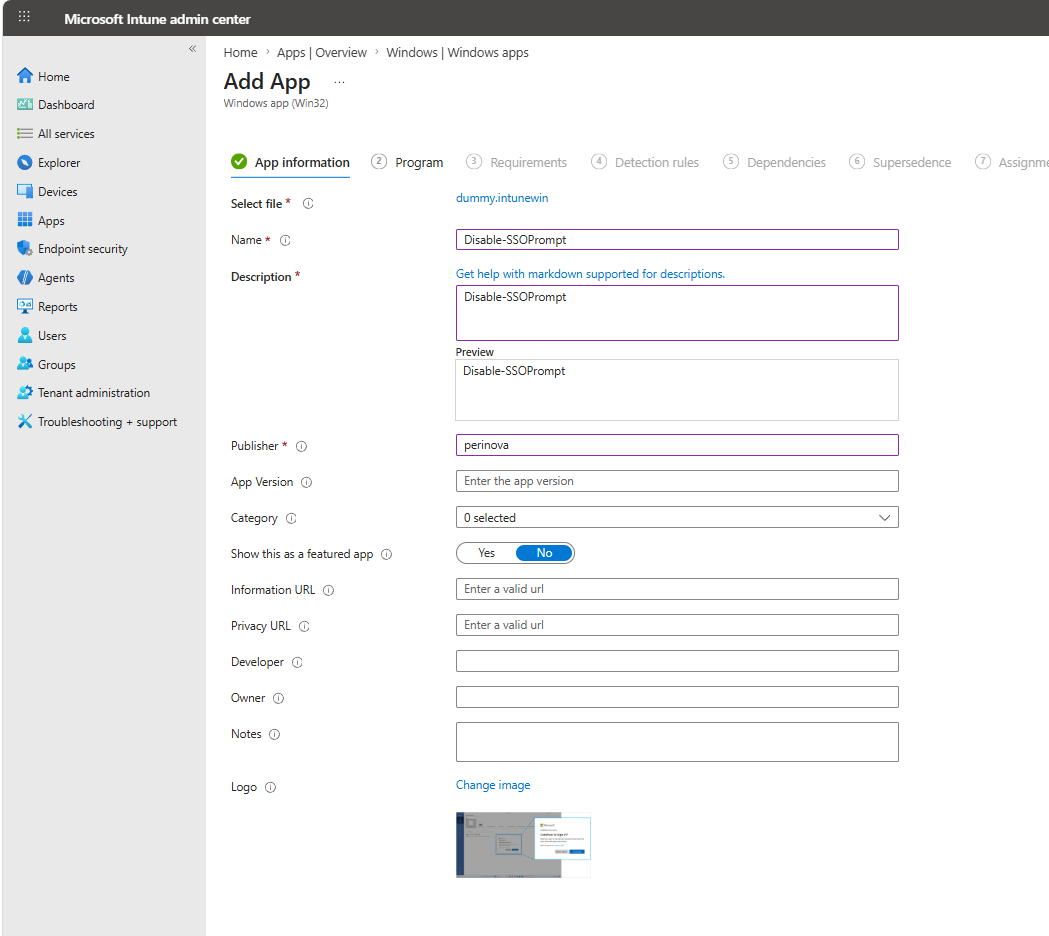Show info tooltip next to Owner

point(279,698)
